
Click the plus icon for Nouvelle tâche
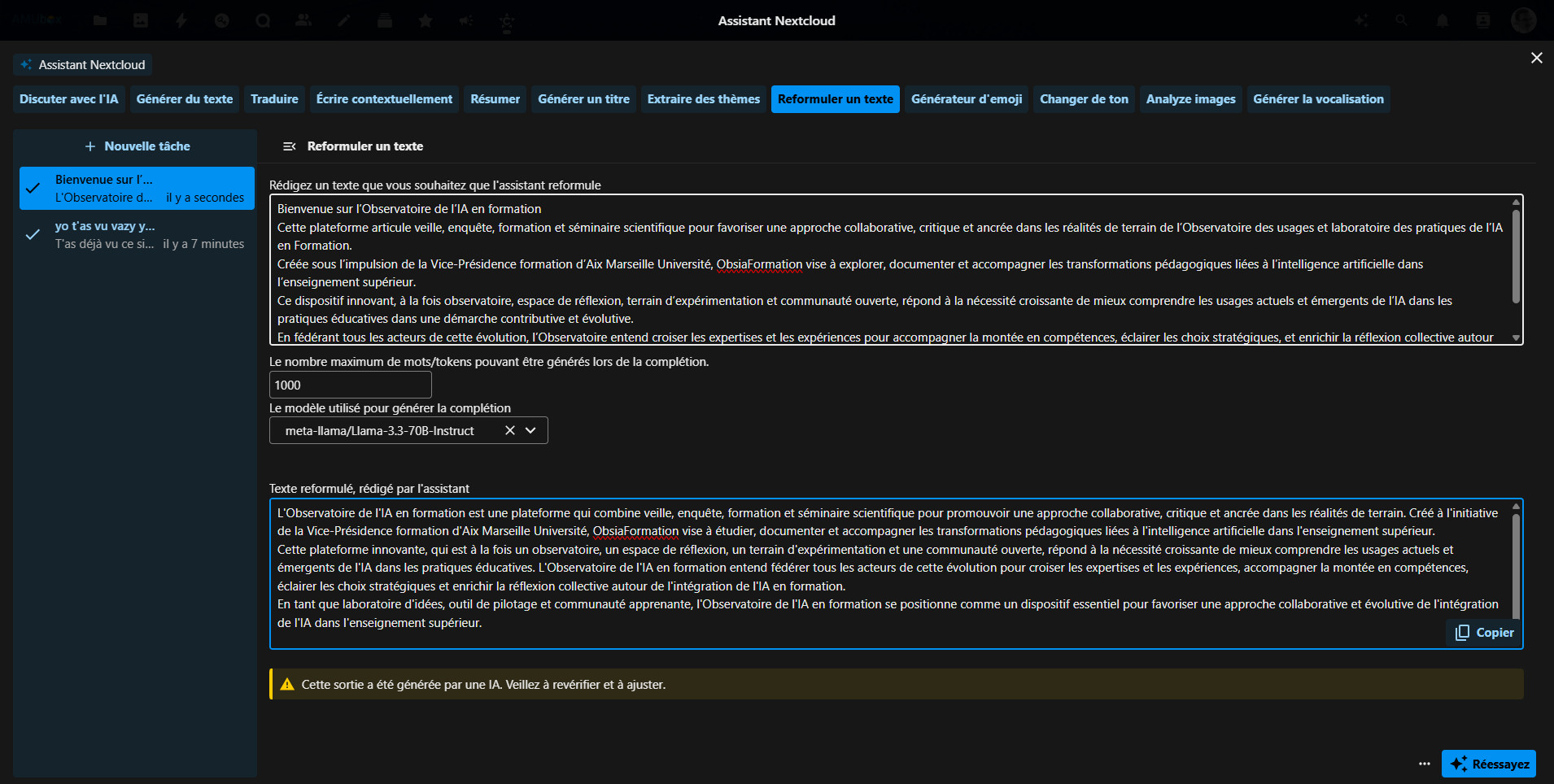point(90,146)
